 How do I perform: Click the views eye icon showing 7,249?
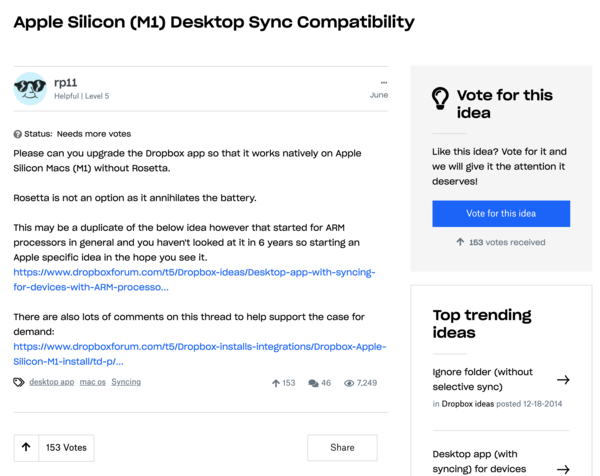click(349, 383)
